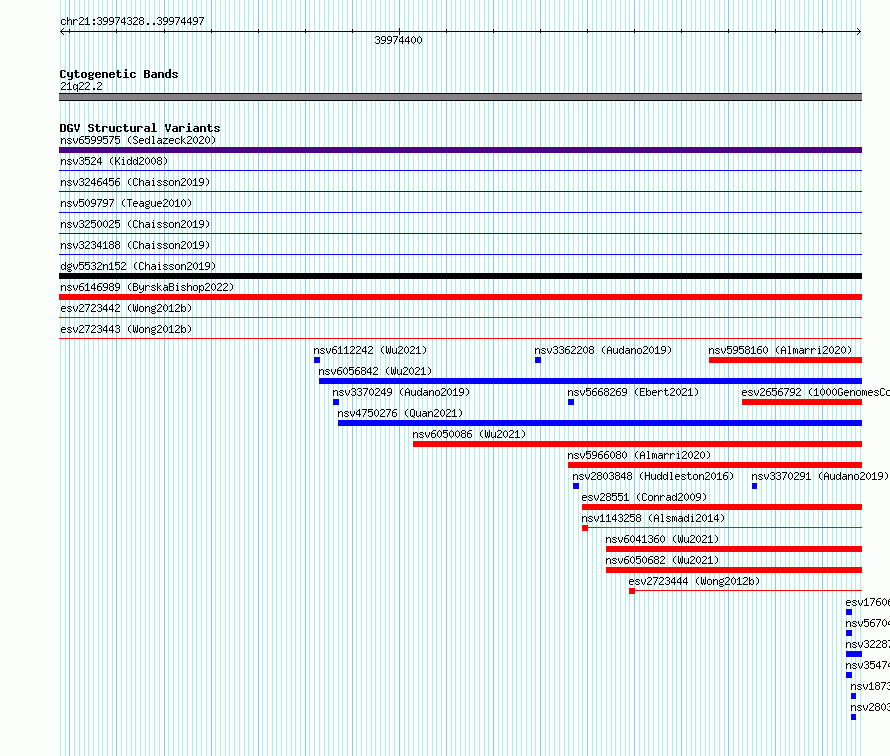Click blue bar beneath nsv6056842

click(x=590, y=381)
